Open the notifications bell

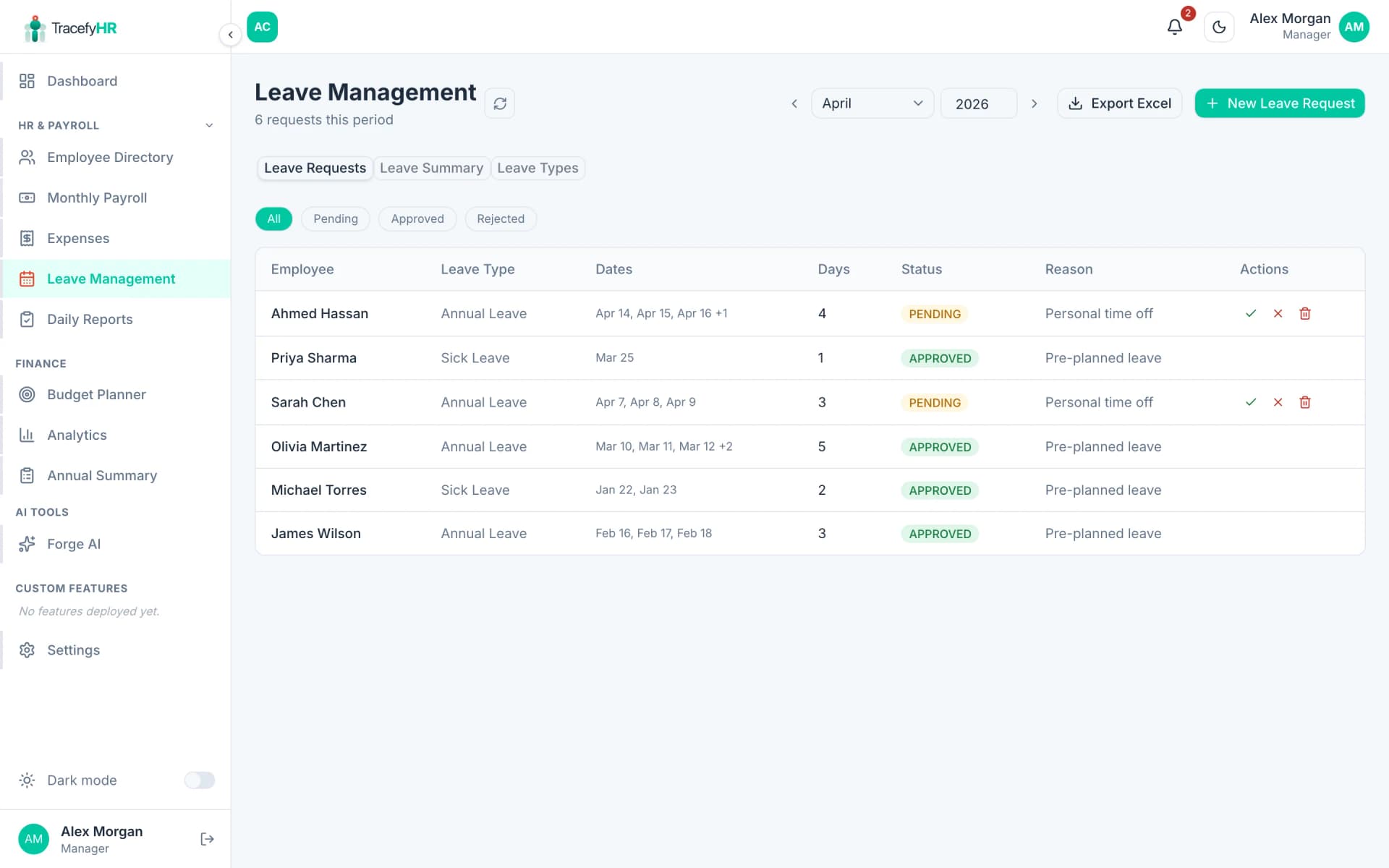coord(1174,27)
